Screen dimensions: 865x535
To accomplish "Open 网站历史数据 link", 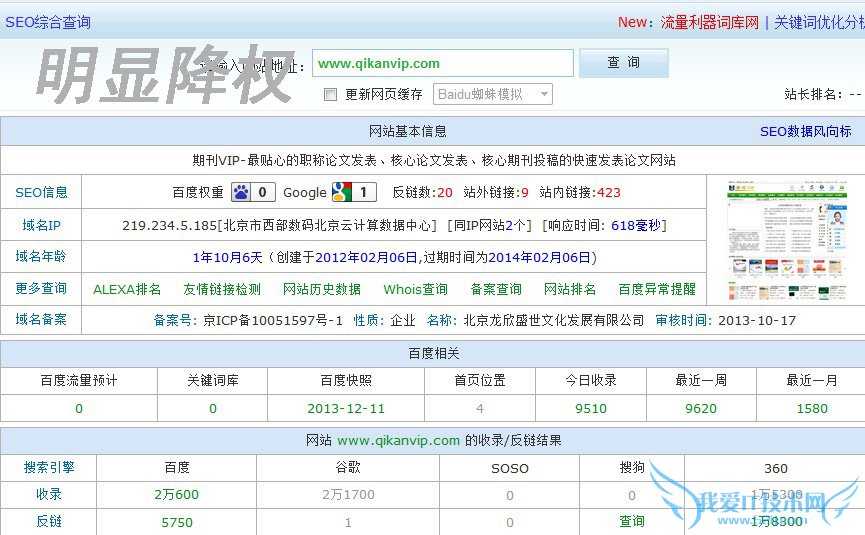I will click(321, 289).
